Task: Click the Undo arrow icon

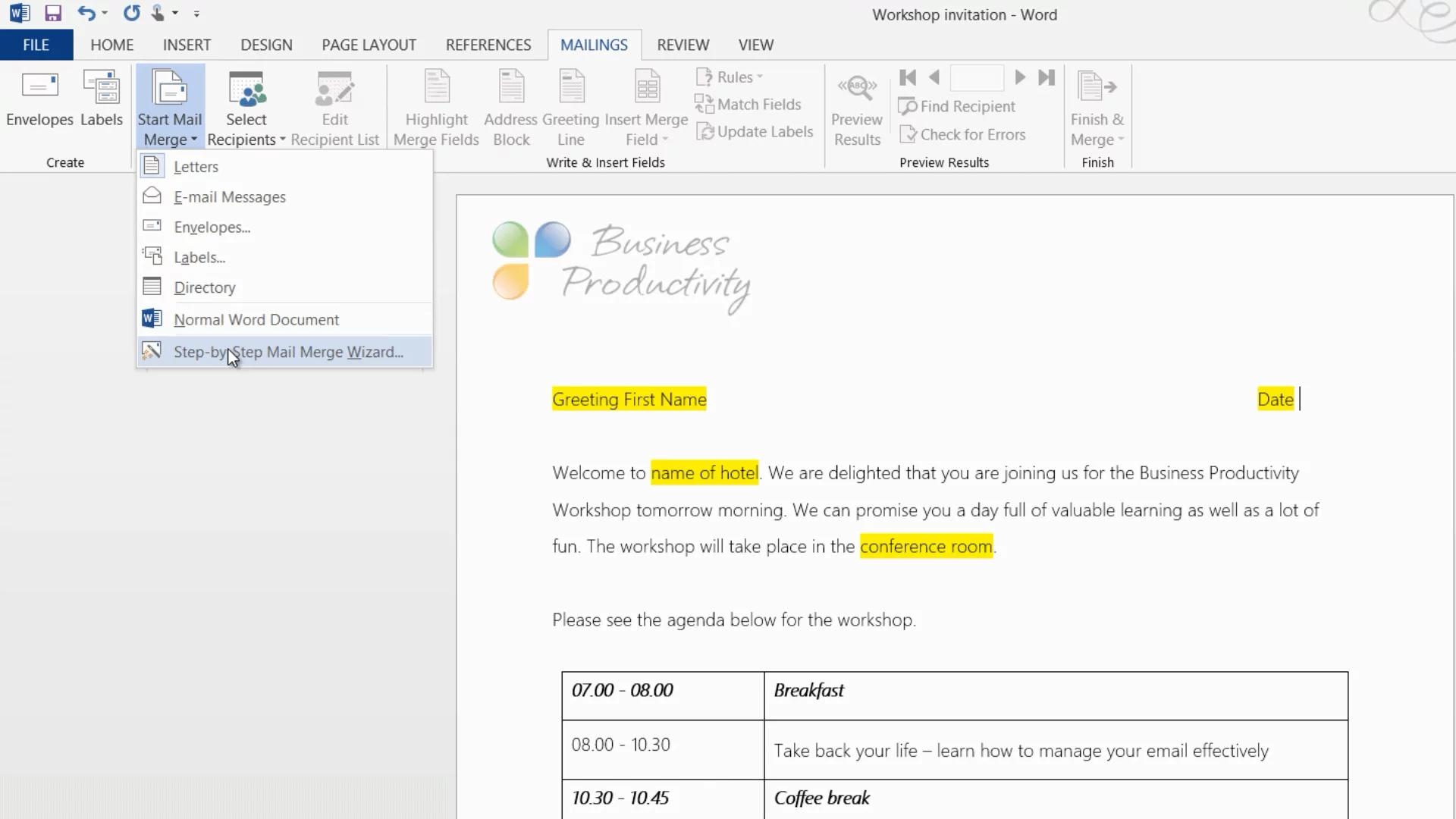Action: [86, 13]
